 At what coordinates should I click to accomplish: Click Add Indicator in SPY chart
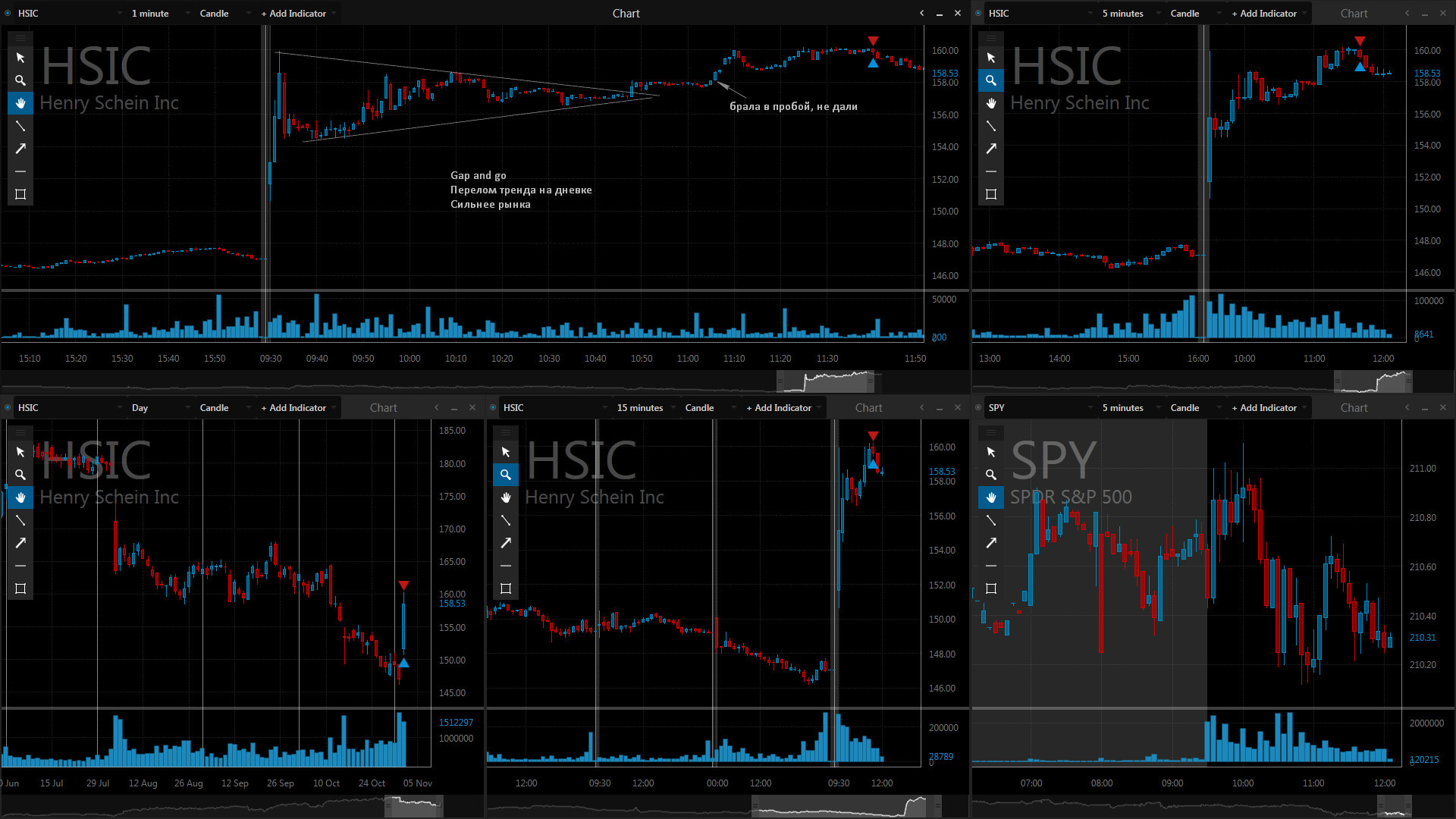[x=1267, y=408]
